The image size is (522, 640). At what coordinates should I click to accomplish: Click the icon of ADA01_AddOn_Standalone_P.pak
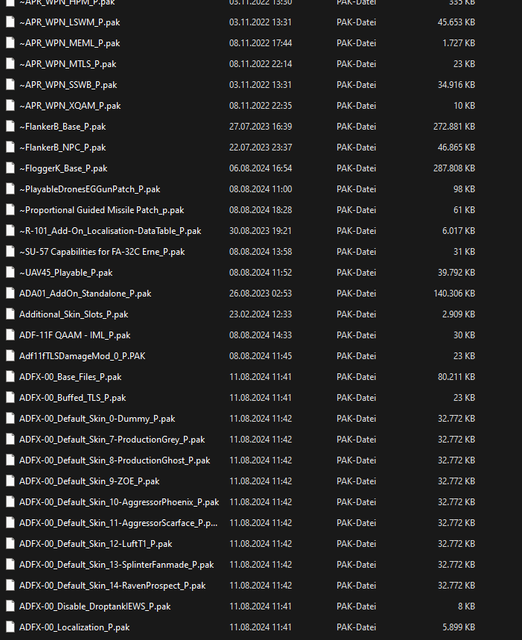(10, 293)
